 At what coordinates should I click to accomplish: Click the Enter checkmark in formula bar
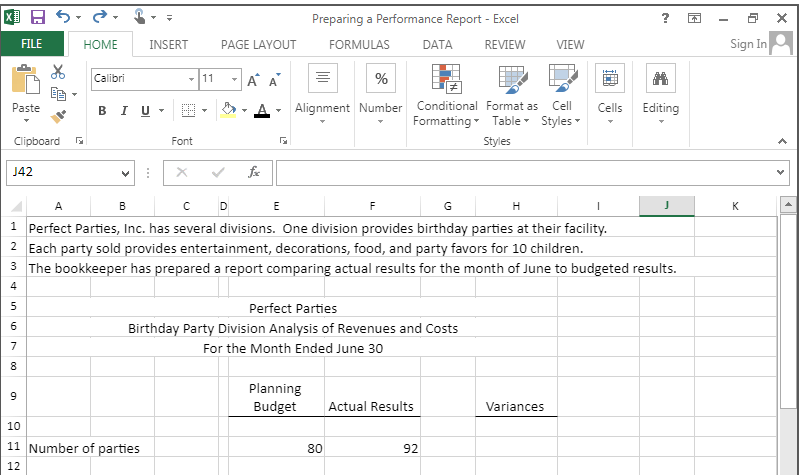[x=218, y=172]
